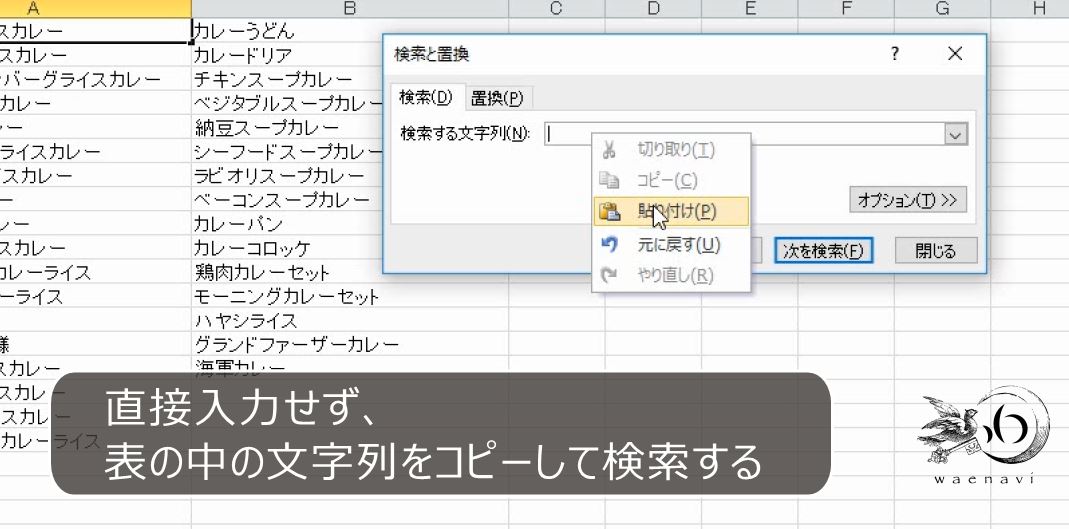Choose コピー(C) from context menu
The height and width of the screenshot is (529, 1069).
click(x=672, y=181)
